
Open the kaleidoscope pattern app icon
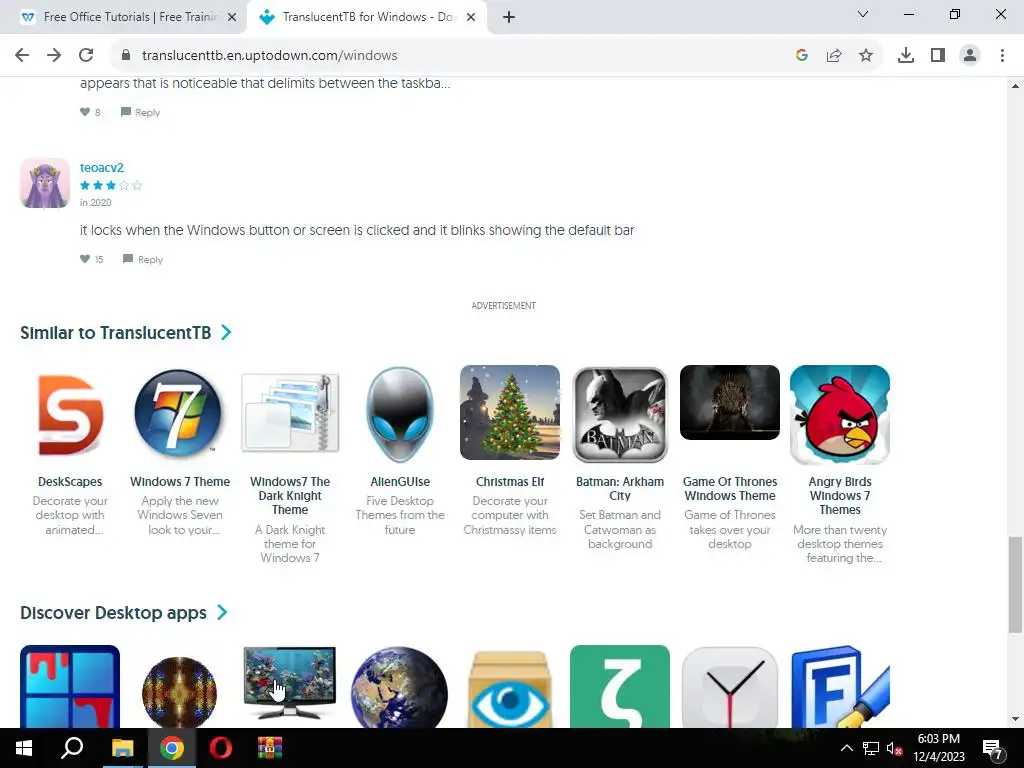click(179, 692)
